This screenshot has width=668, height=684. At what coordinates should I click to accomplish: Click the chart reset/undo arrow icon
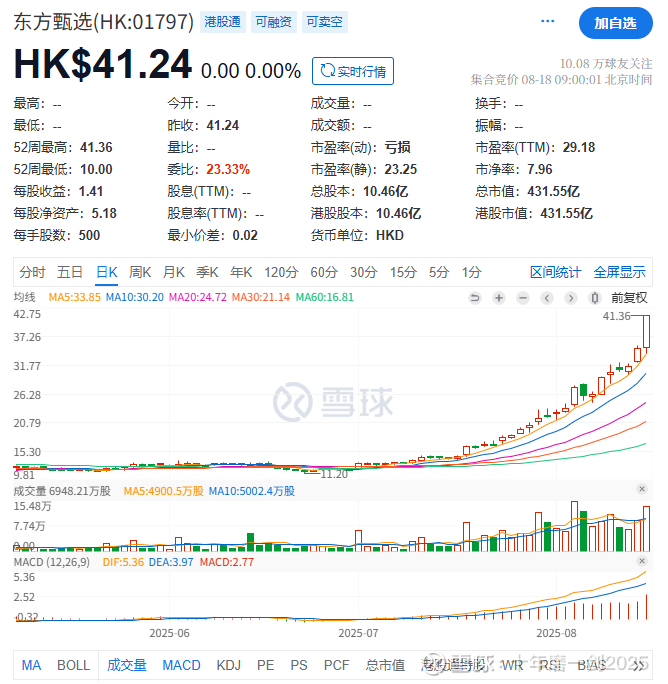point(475,298)
